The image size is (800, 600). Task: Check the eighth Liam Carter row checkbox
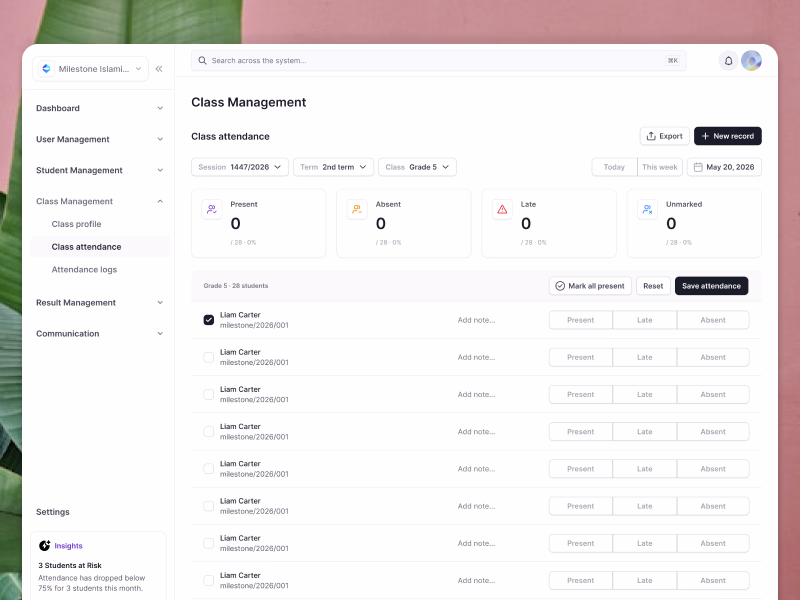(209, 581)
